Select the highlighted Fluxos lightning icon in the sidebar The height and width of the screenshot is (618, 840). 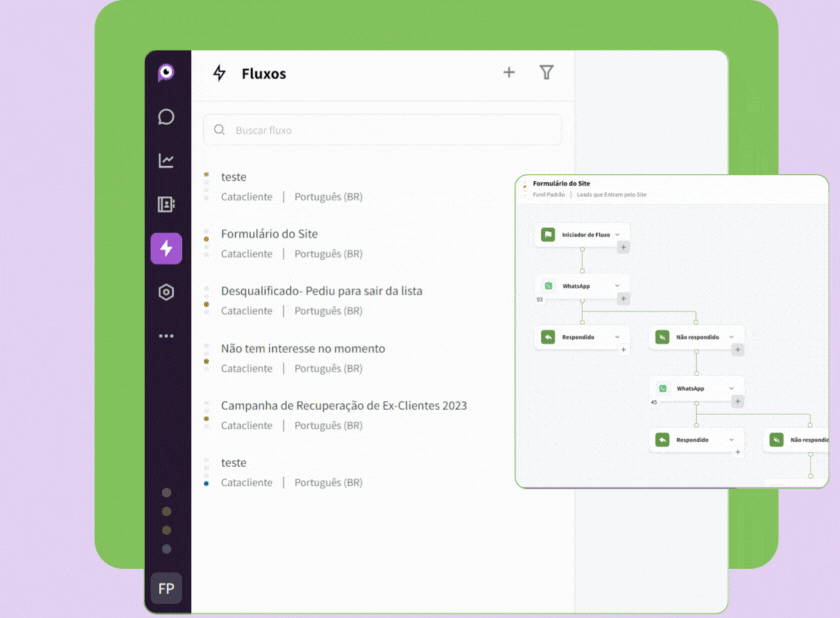click(166, 248)
